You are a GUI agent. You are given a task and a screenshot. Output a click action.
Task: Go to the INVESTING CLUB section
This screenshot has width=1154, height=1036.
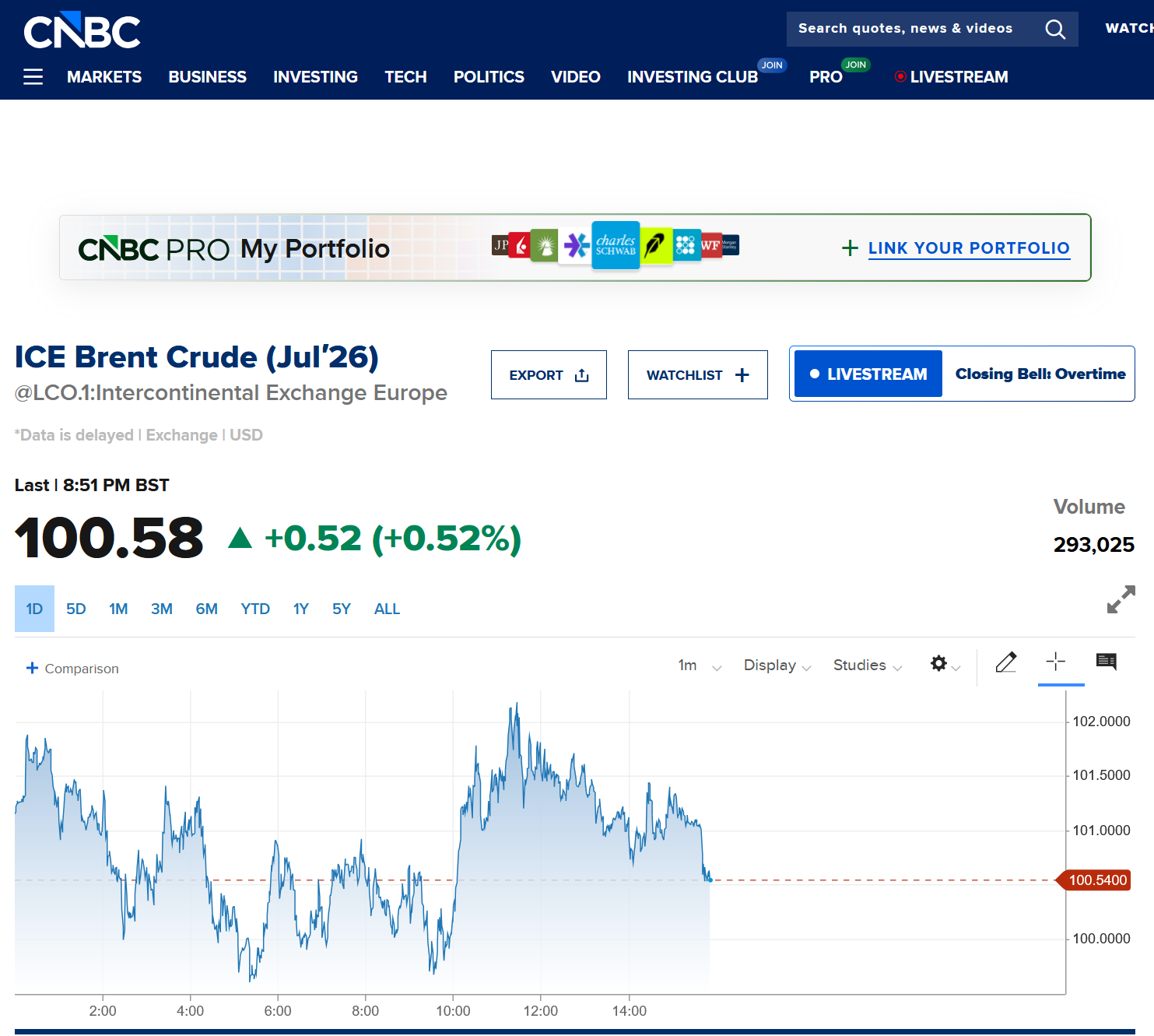[x=693, y=77]
